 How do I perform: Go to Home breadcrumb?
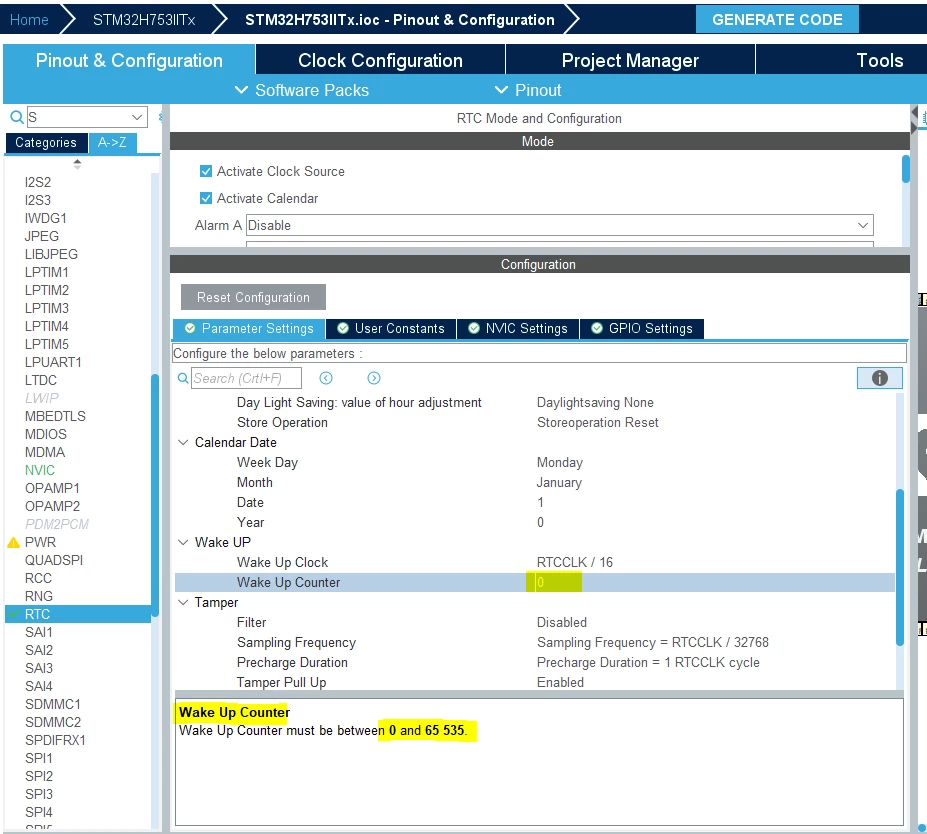29,20
